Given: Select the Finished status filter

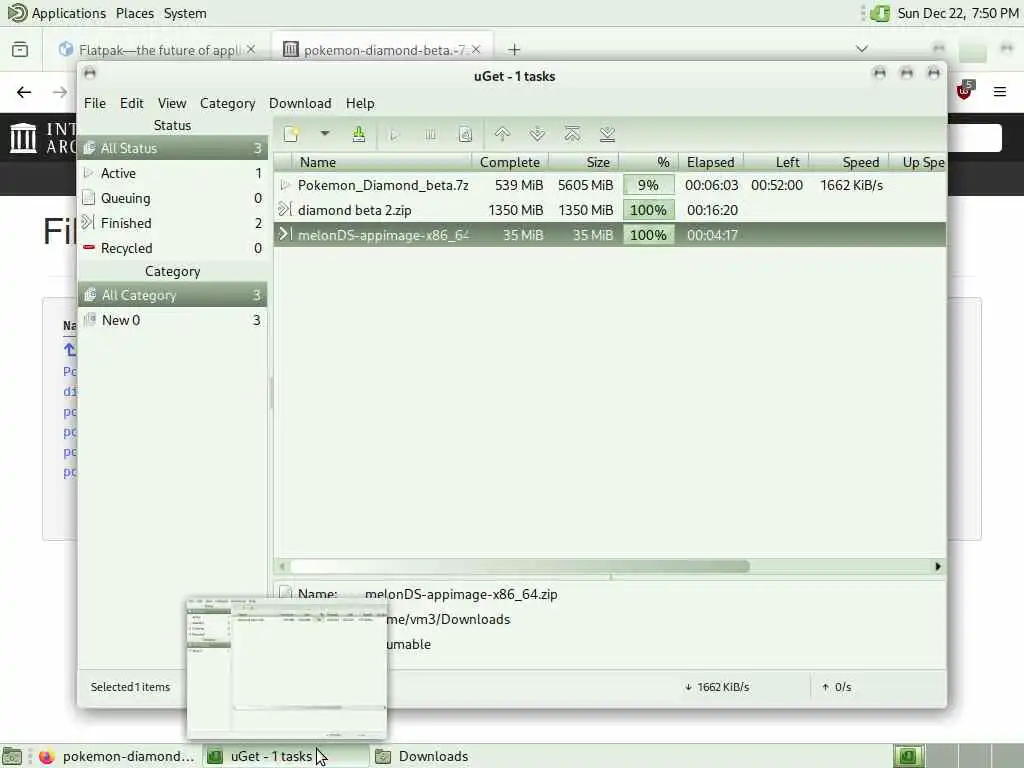Looking at the screenshot, I should click(172, 223).
